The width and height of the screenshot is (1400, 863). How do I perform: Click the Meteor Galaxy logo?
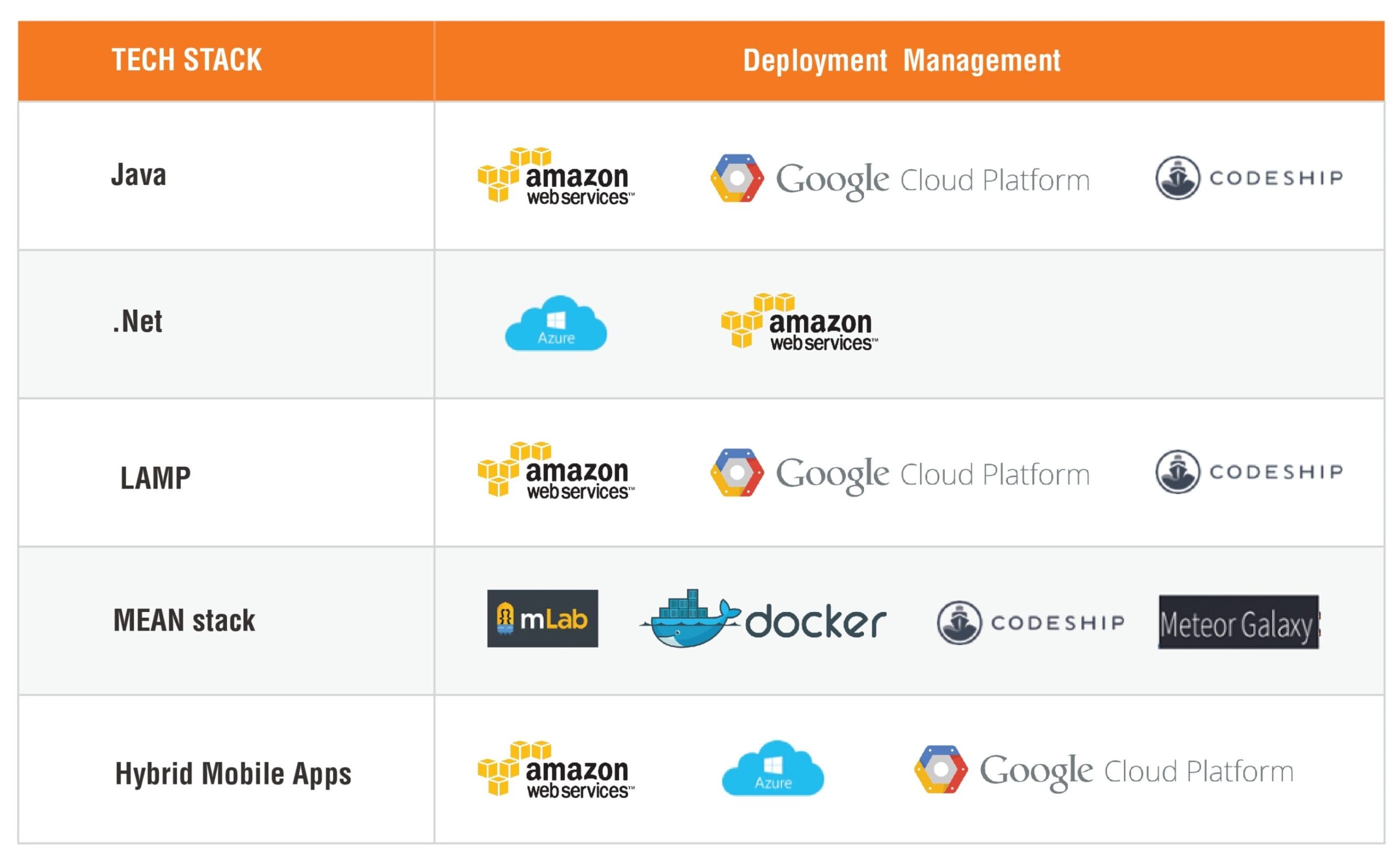[1239, 622]
